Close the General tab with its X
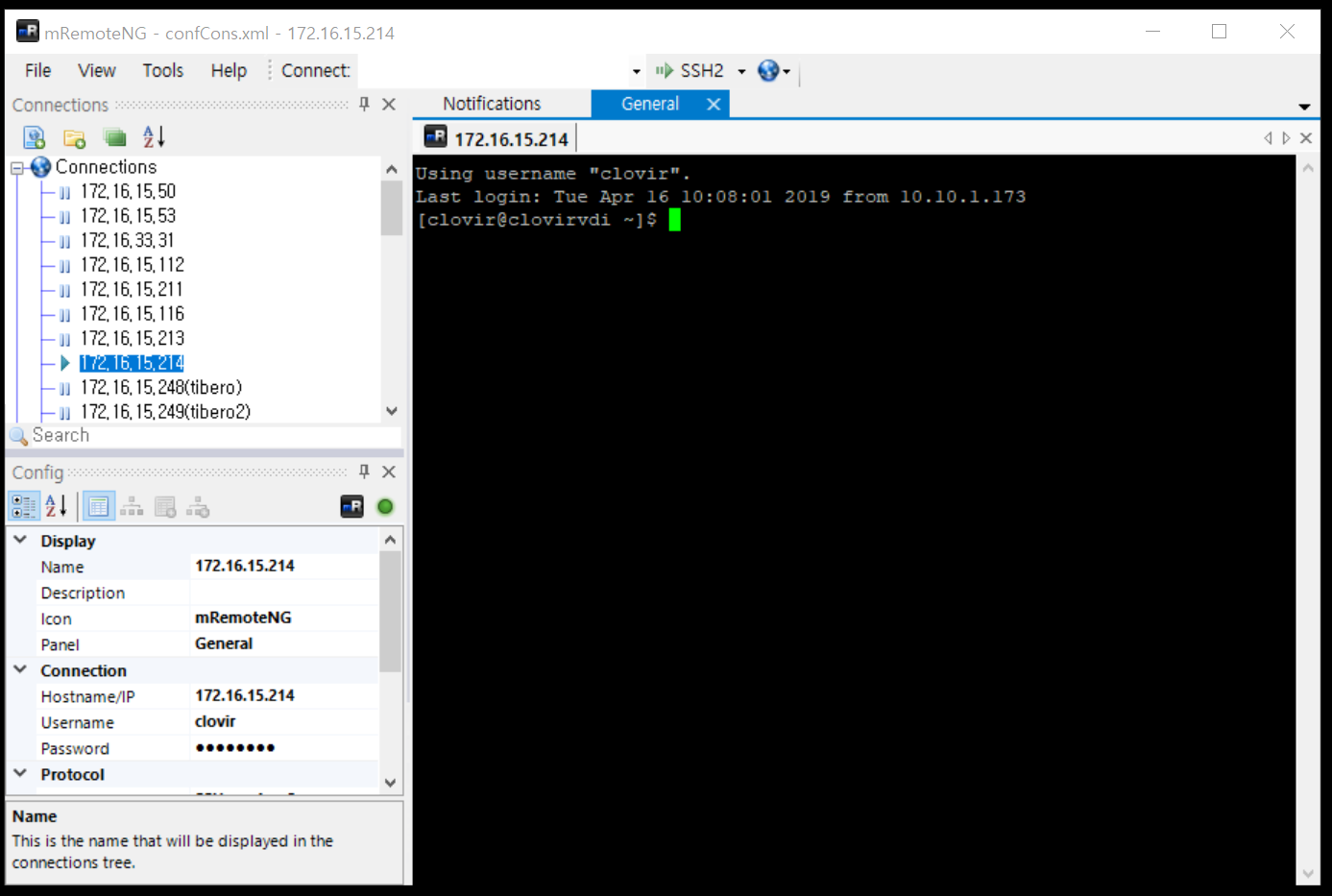 pos(714,104)
